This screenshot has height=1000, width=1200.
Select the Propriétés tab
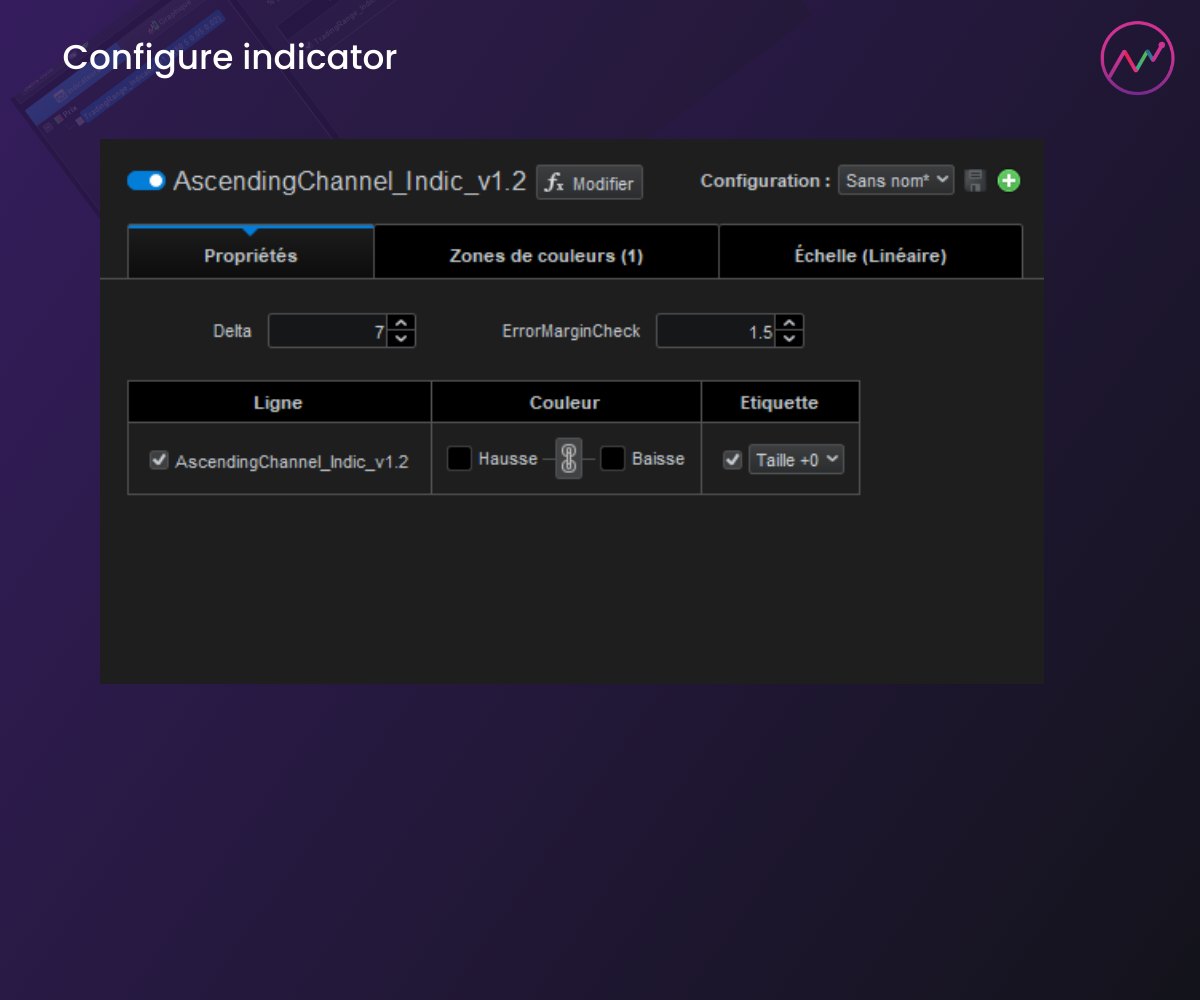pos(250,256)
